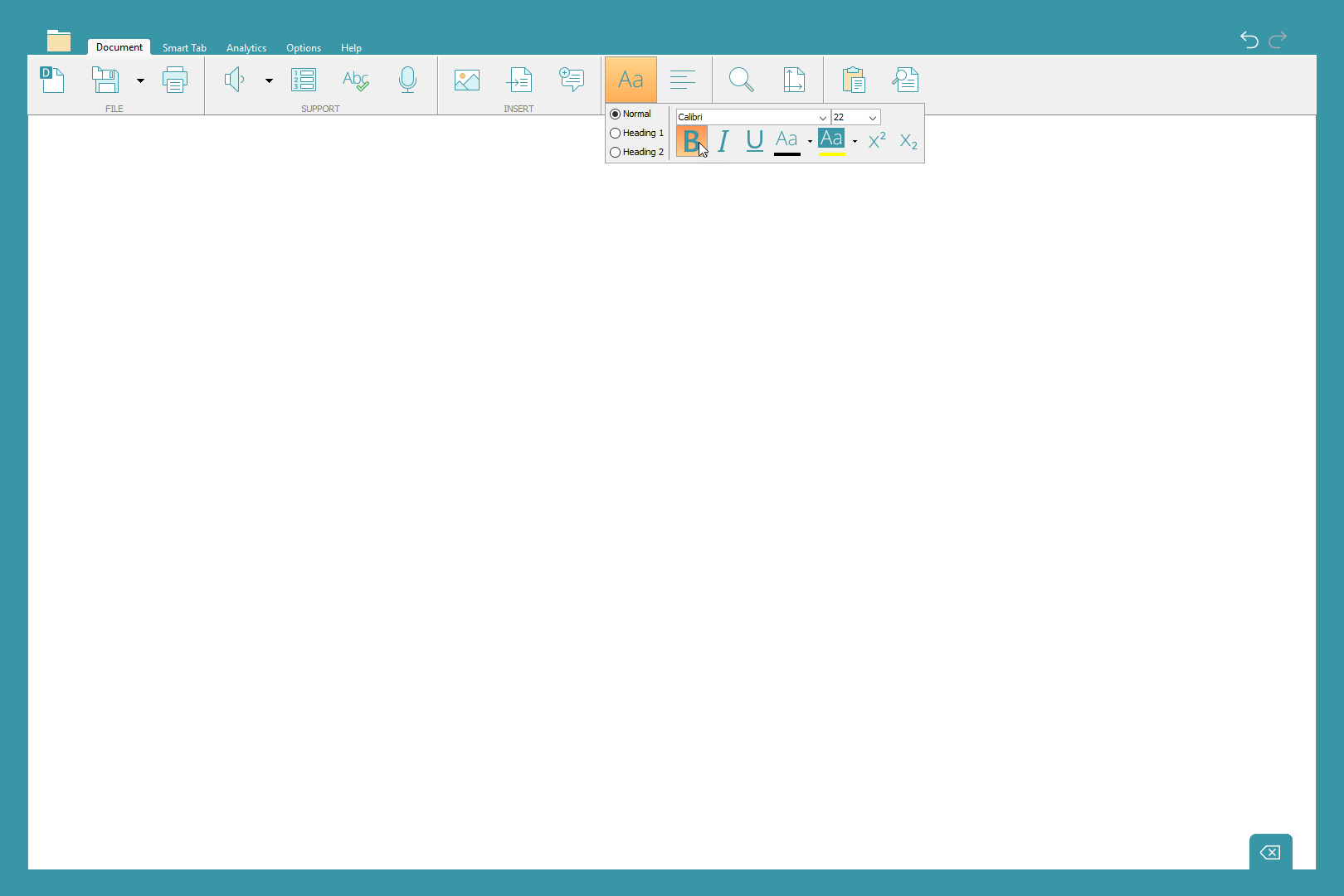The width and height of the screenshot is (1344, 896).
Task: Switch to the Smart Tab tab
Action: click(184, 48)
